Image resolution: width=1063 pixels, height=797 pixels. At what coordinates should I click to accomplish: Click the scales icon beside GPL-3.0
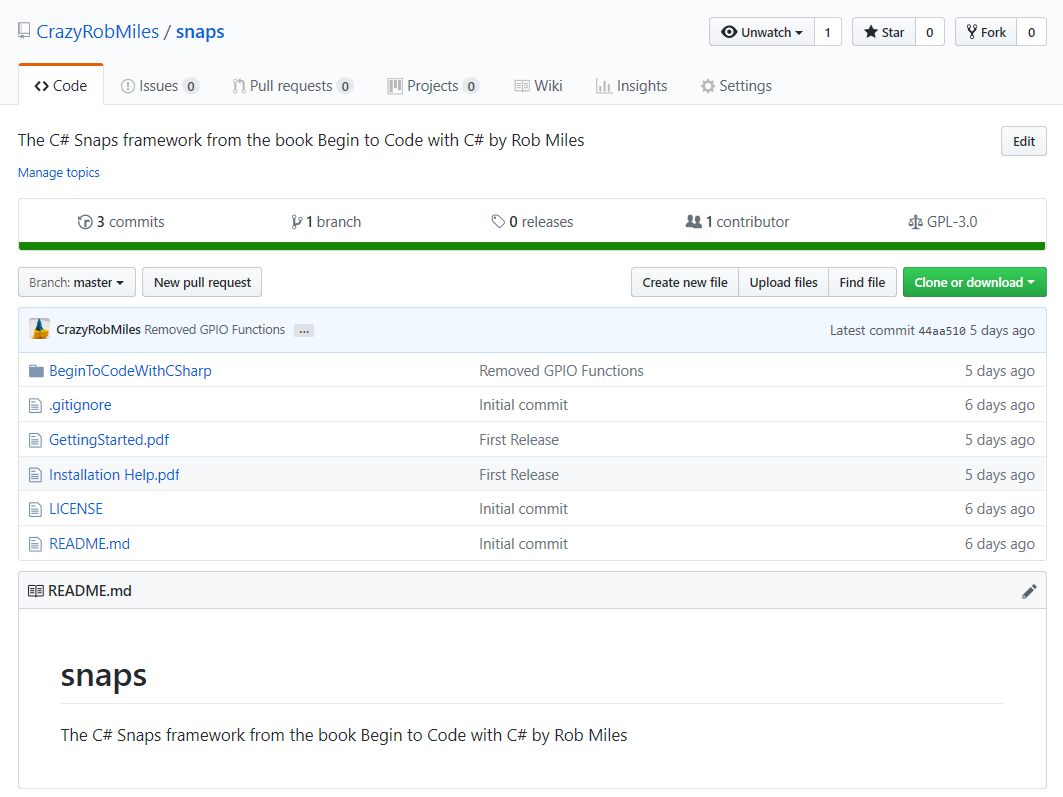915,222
